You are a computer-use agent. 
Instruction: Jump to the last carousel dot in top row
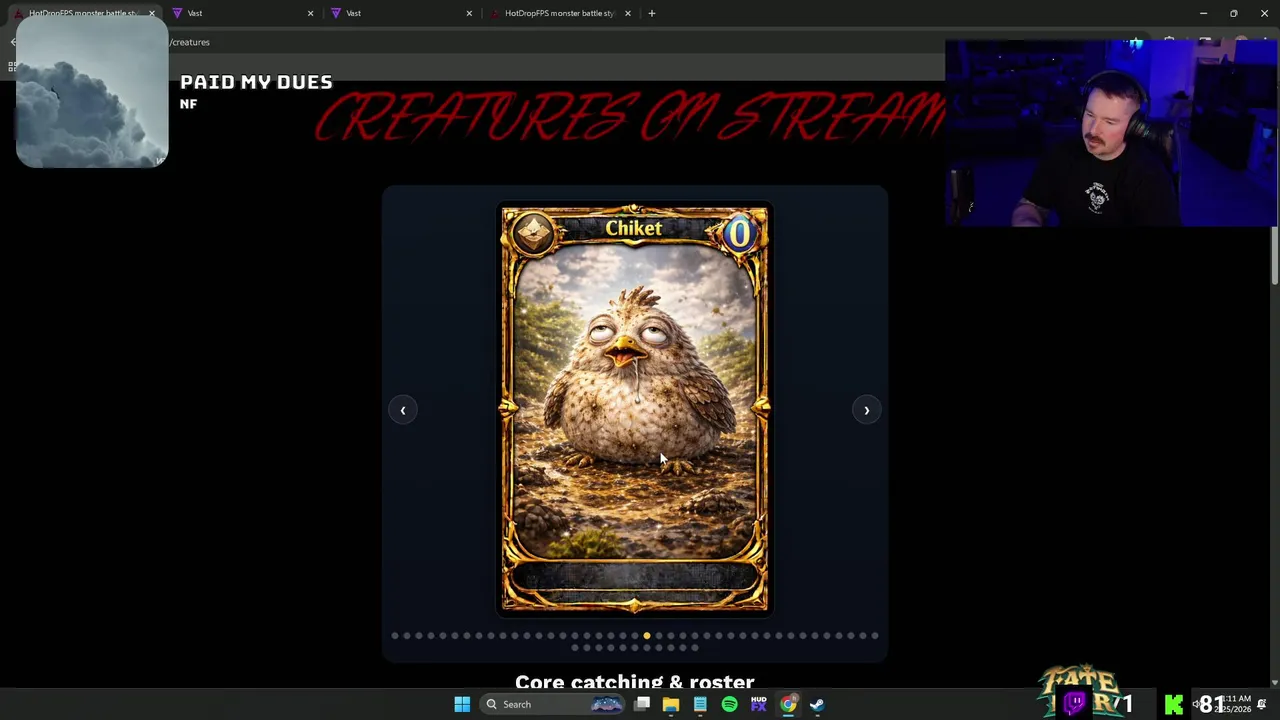[875, 636]
